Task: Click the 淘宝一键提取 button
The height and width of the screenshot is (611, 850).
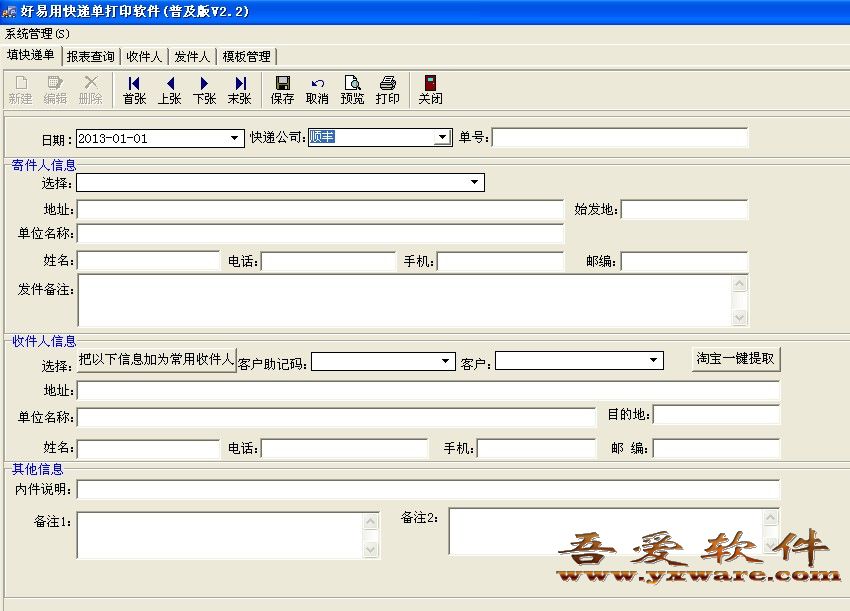Action: tap(736, 359)
